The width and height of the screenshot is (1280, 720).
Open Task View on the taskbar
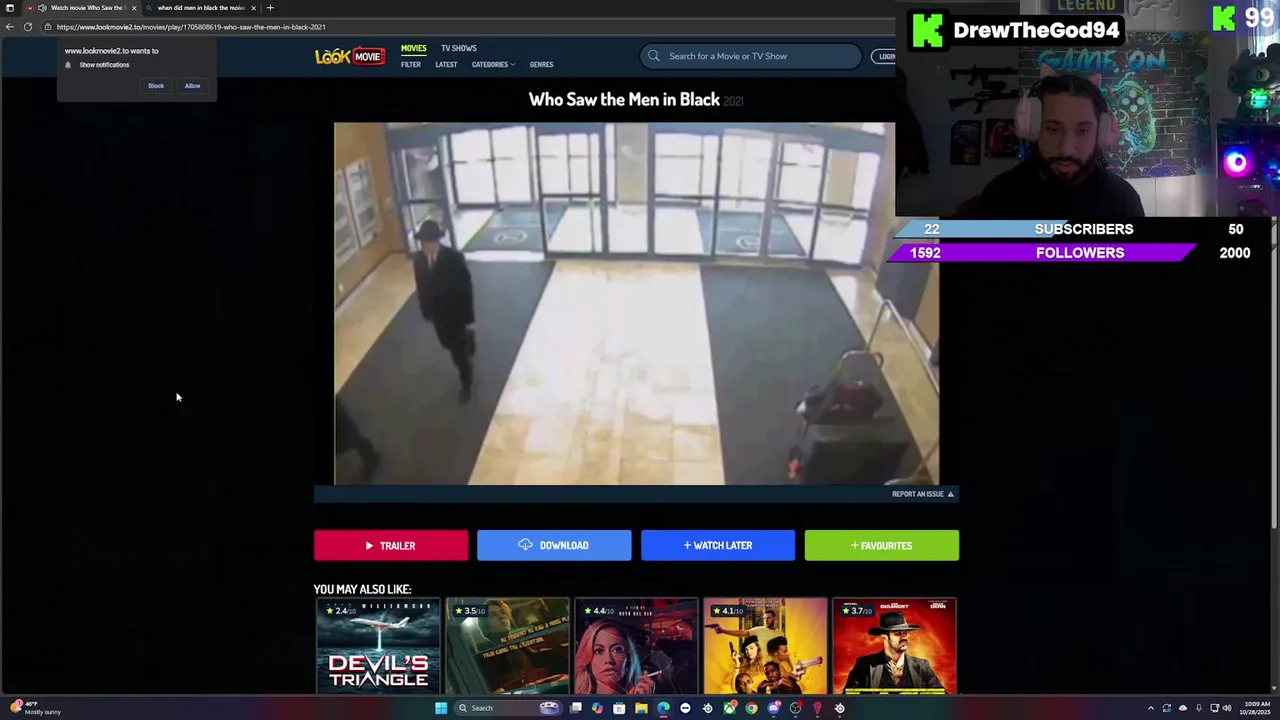coord(576,708)
